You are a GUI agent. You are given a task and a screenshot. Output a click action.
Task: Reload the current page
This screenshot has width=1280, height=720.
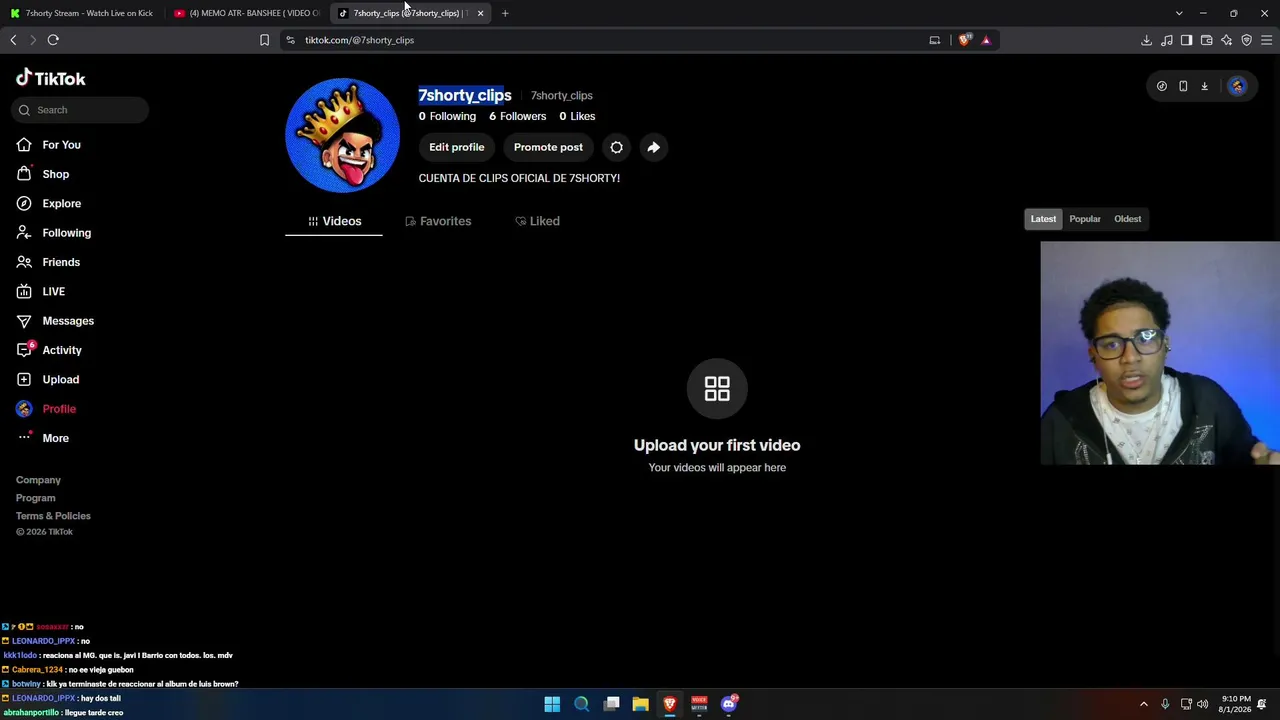[x=53, y=40]
